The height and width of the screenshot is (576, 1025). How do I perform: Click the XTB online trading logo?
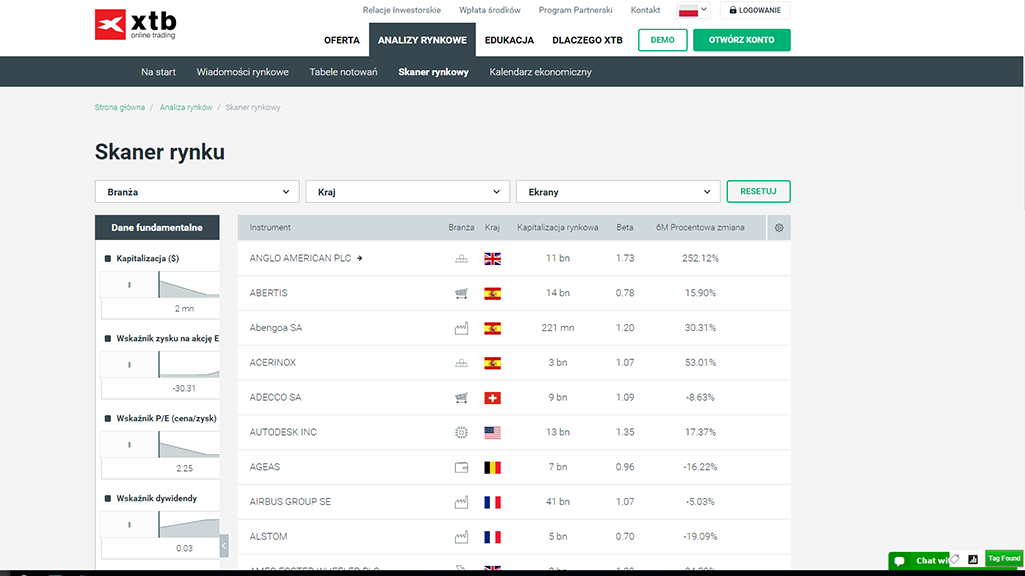pyautogui.click(x=135, y=25)
